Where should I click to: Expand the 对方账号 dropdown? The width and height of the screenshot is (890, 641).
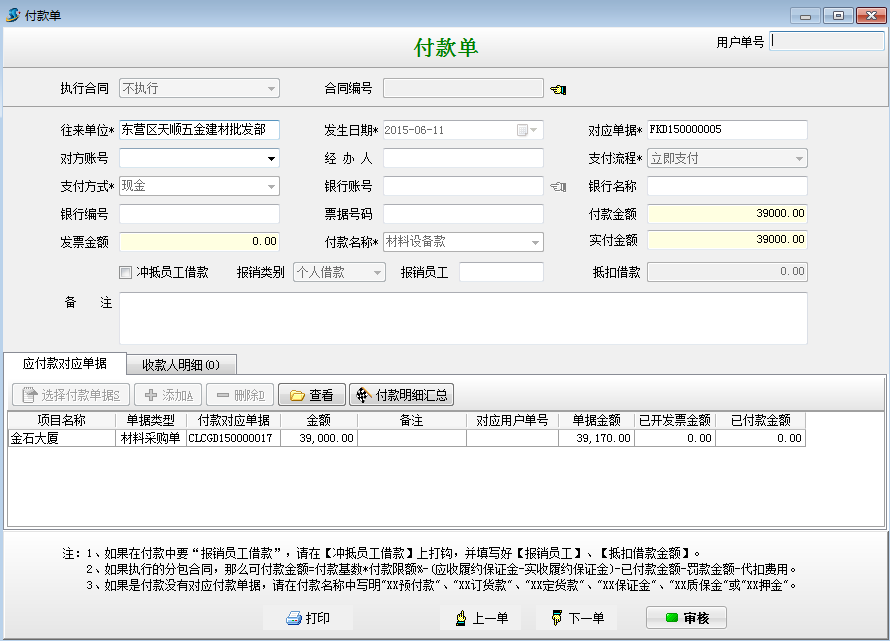pyautogui.click(x=271, y=158)
